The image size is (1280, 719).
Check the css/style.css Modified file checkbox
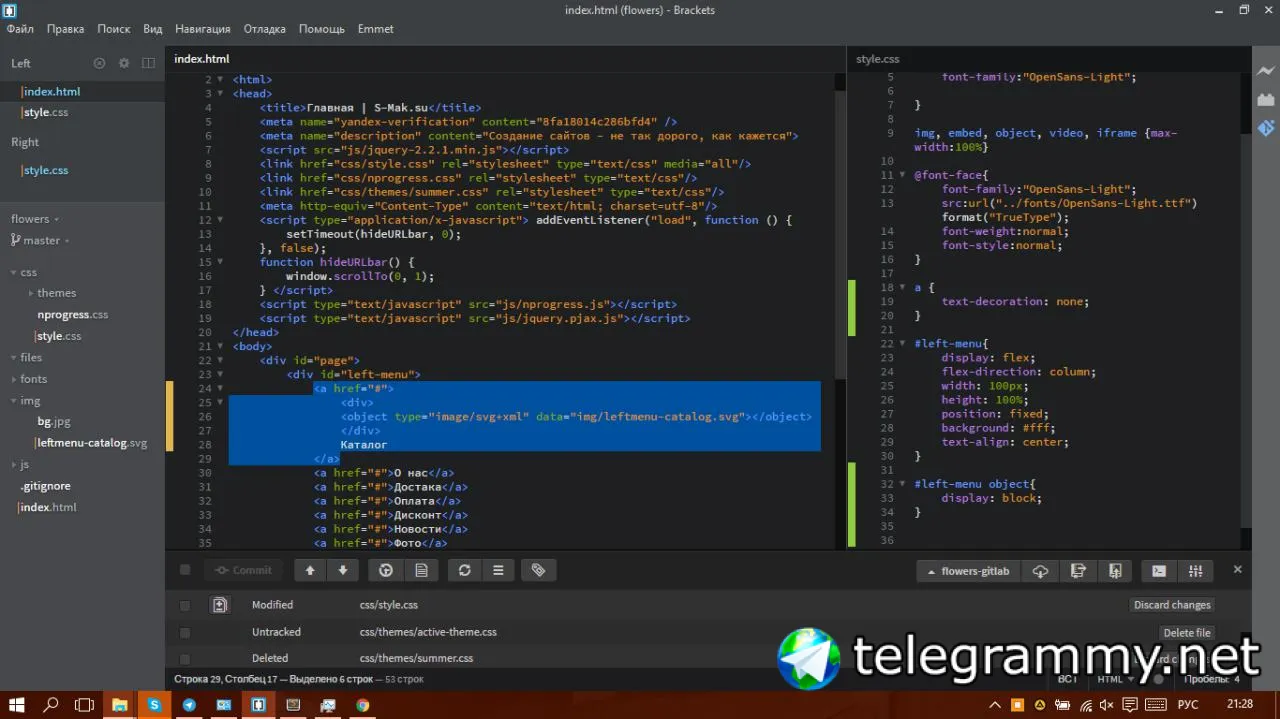click(x=185, y=605)
